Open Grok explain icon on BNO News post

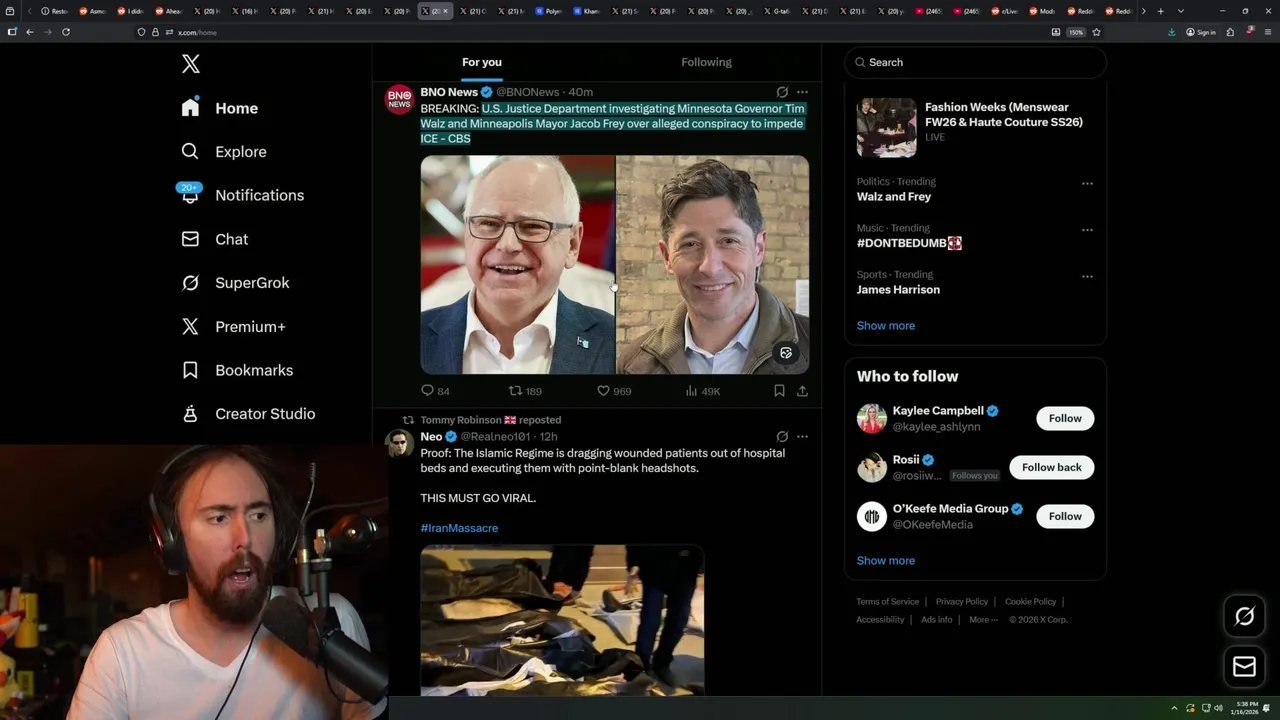(782, 92)
